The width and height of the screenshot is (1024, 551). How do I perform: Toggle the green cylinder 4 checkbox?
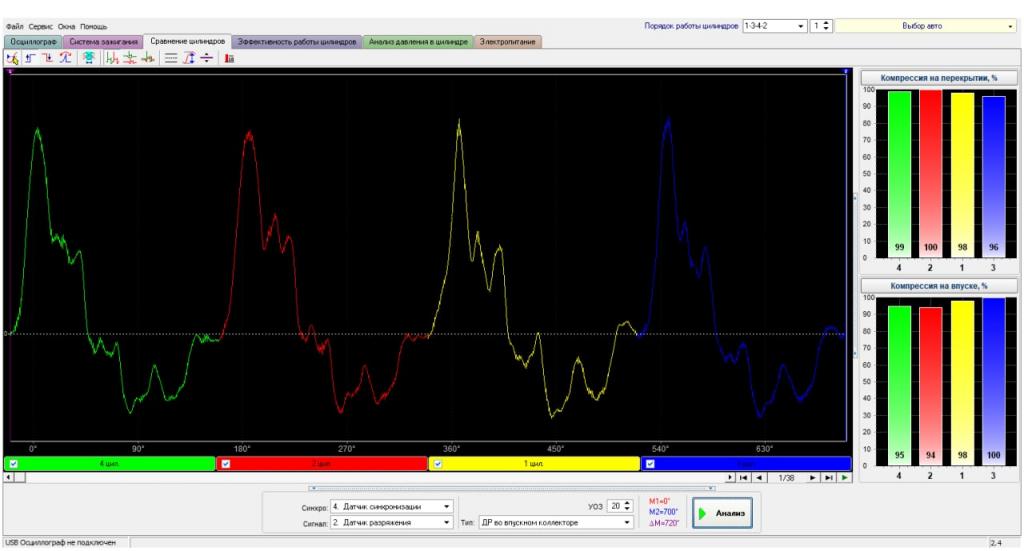point(14,464)
